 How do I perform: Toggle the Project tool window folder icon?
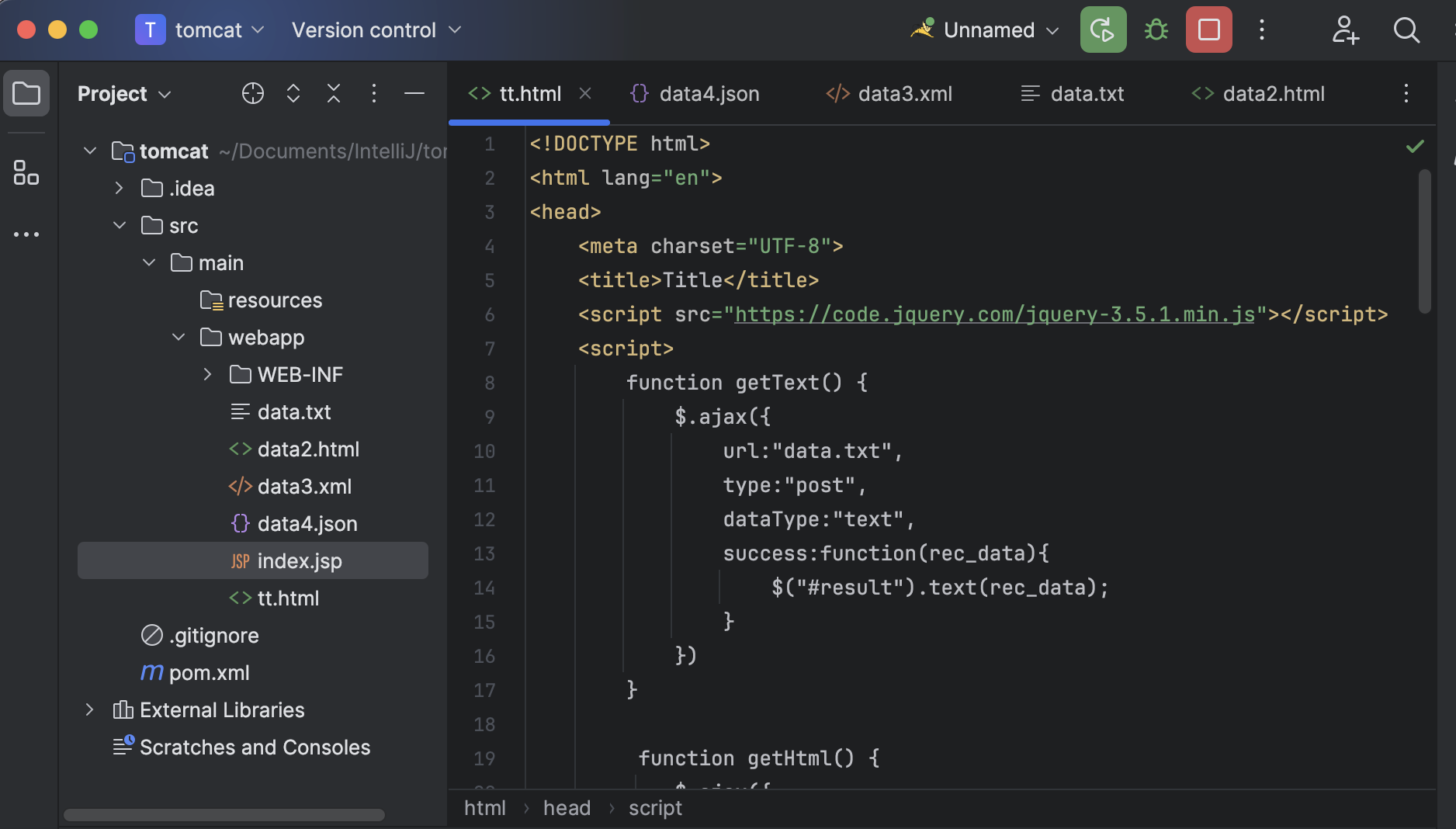coord(26,94)
